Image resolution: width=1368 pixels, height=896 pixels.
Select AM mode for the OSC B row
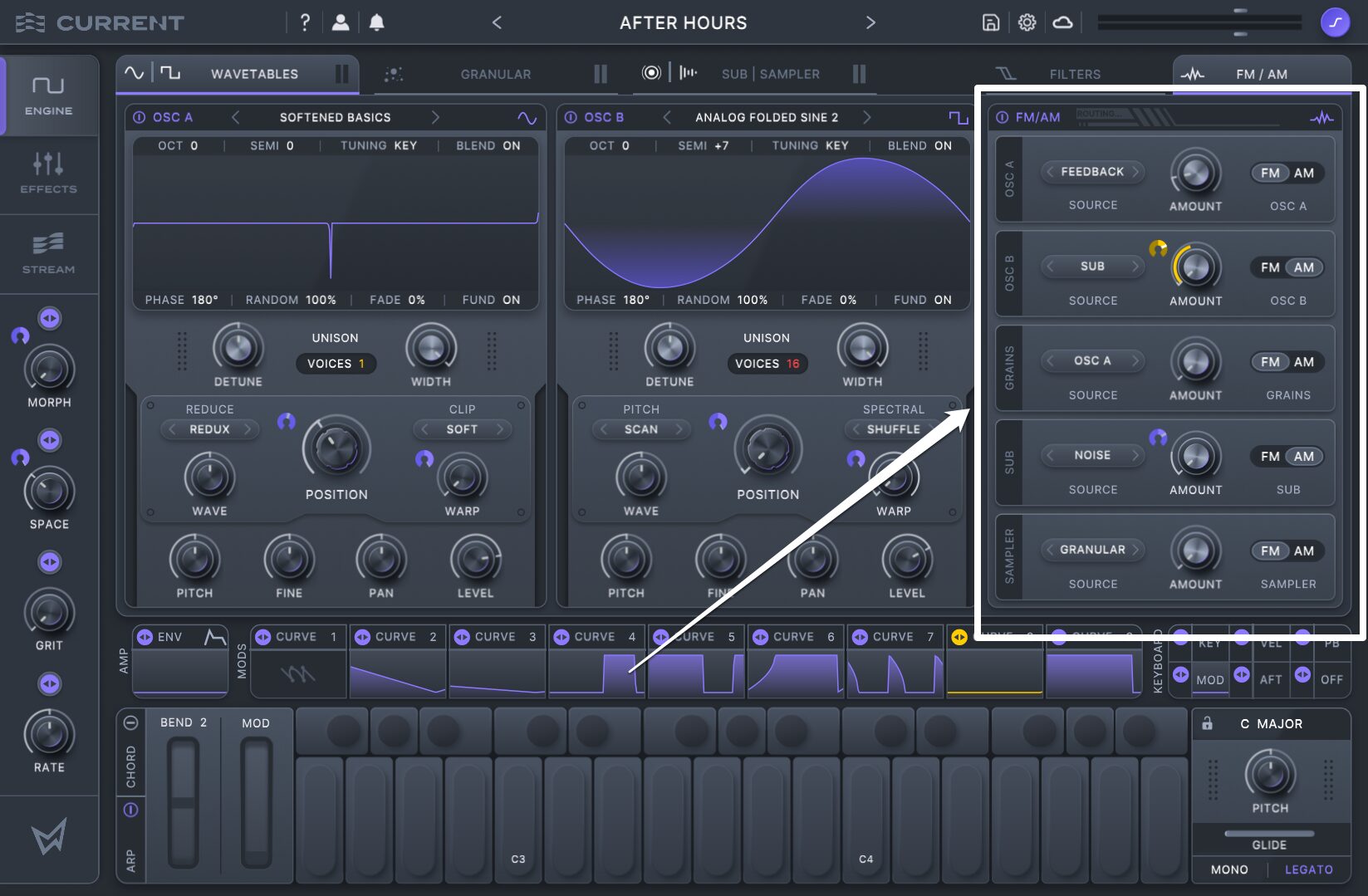pos(1304,267)
